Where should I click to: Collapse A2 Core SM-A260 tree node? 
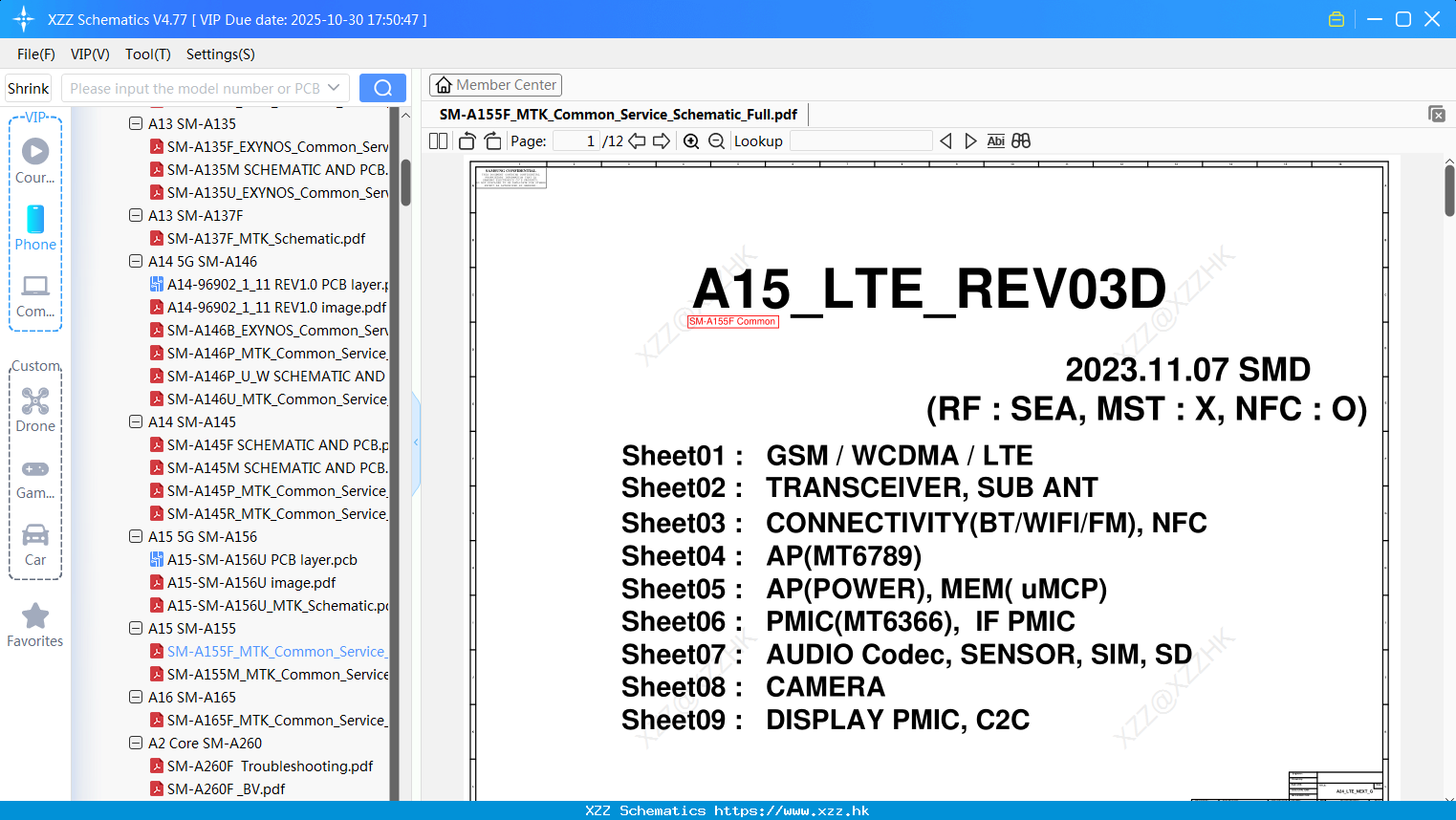pos(136,743)
